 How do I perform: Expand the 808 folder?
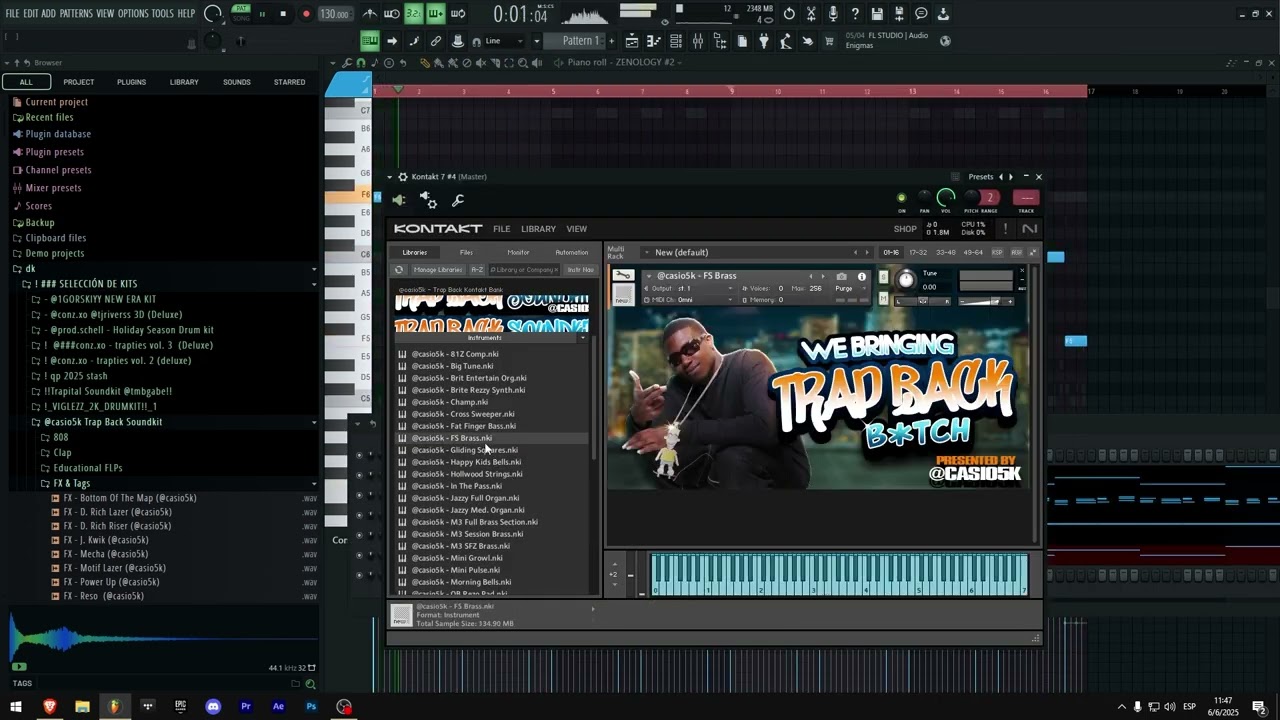point(61,438)
